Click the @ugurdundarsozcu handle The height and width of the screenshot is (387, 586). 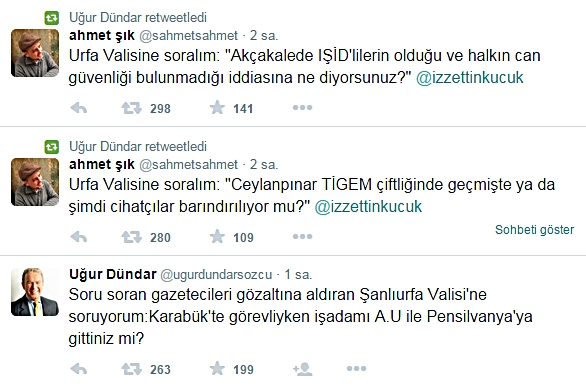(216, 275)
